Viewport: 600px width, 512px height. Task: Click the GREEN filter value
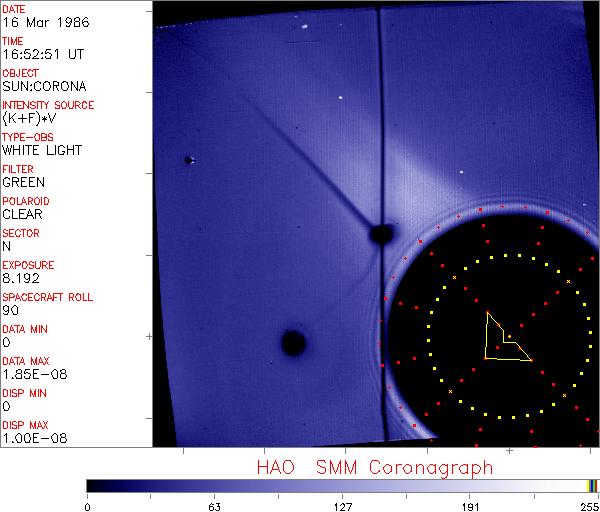pyautogui.click(x=23, y=182)
